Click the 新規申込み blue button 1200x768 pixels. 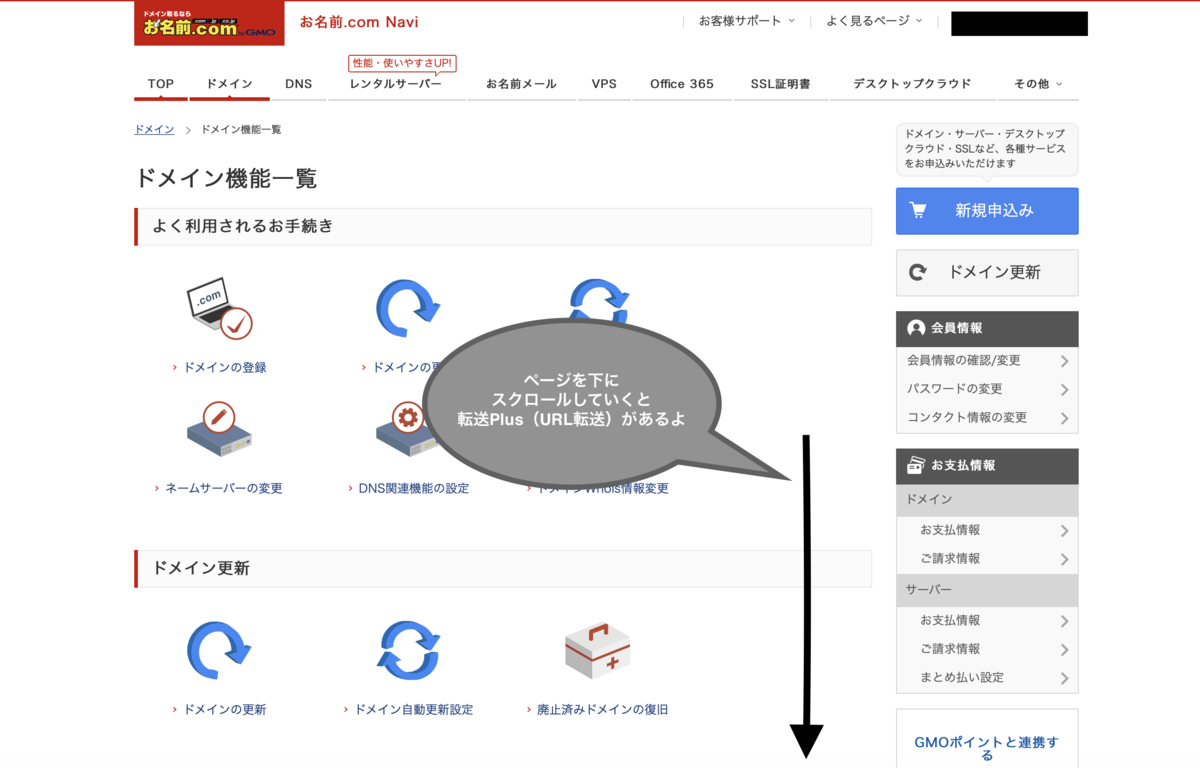tap(987, 211)
